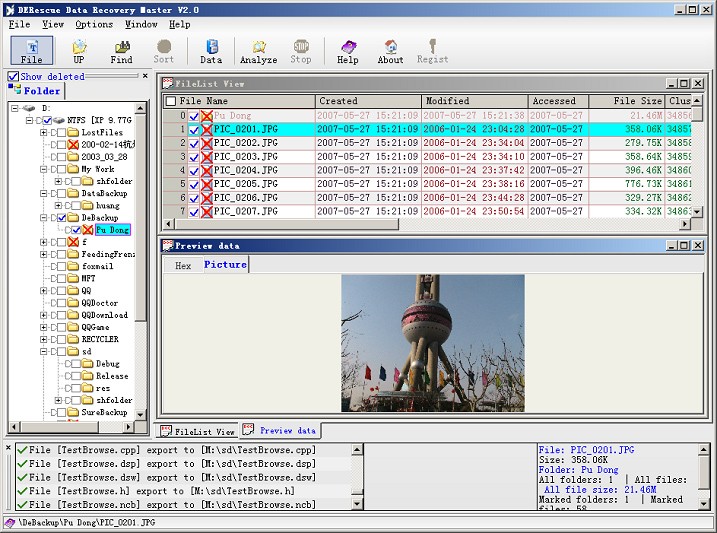The image size is (717, 533).
Task: Click the QQDoctor folder icon
Action: pos(73,303)
